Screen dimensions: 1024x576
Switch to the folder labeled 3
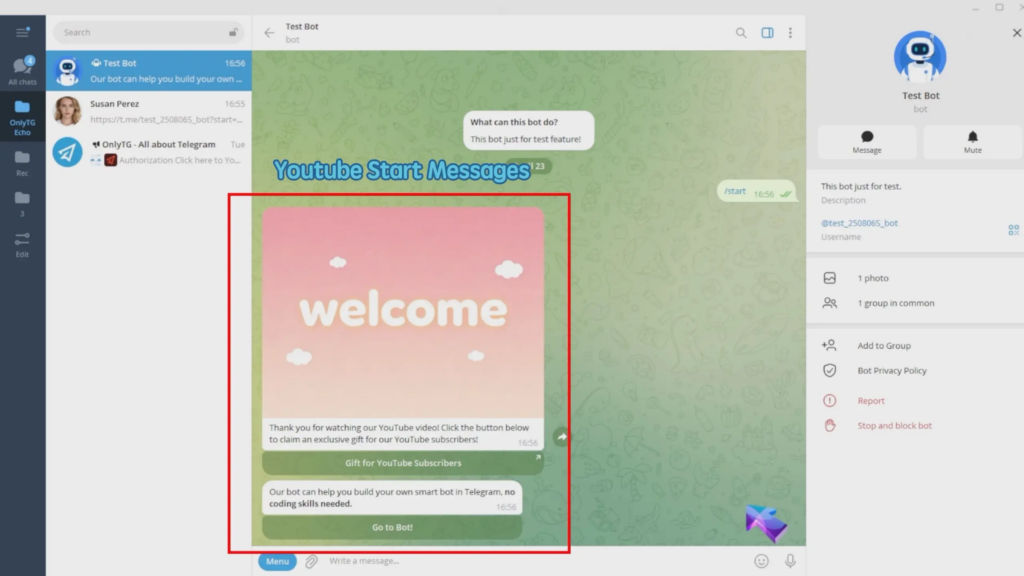(22, 203)
